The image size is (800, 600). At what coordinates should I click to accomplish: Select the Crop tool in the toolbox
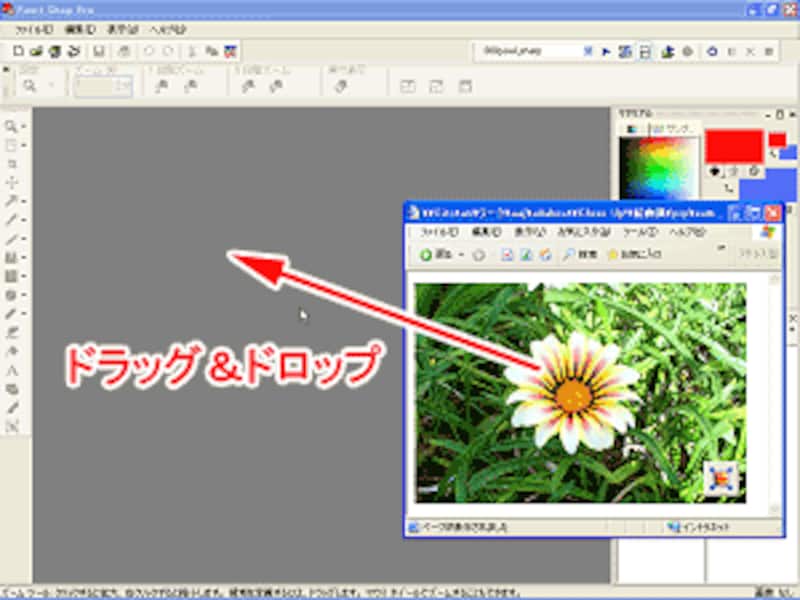(x=11, y=163)
